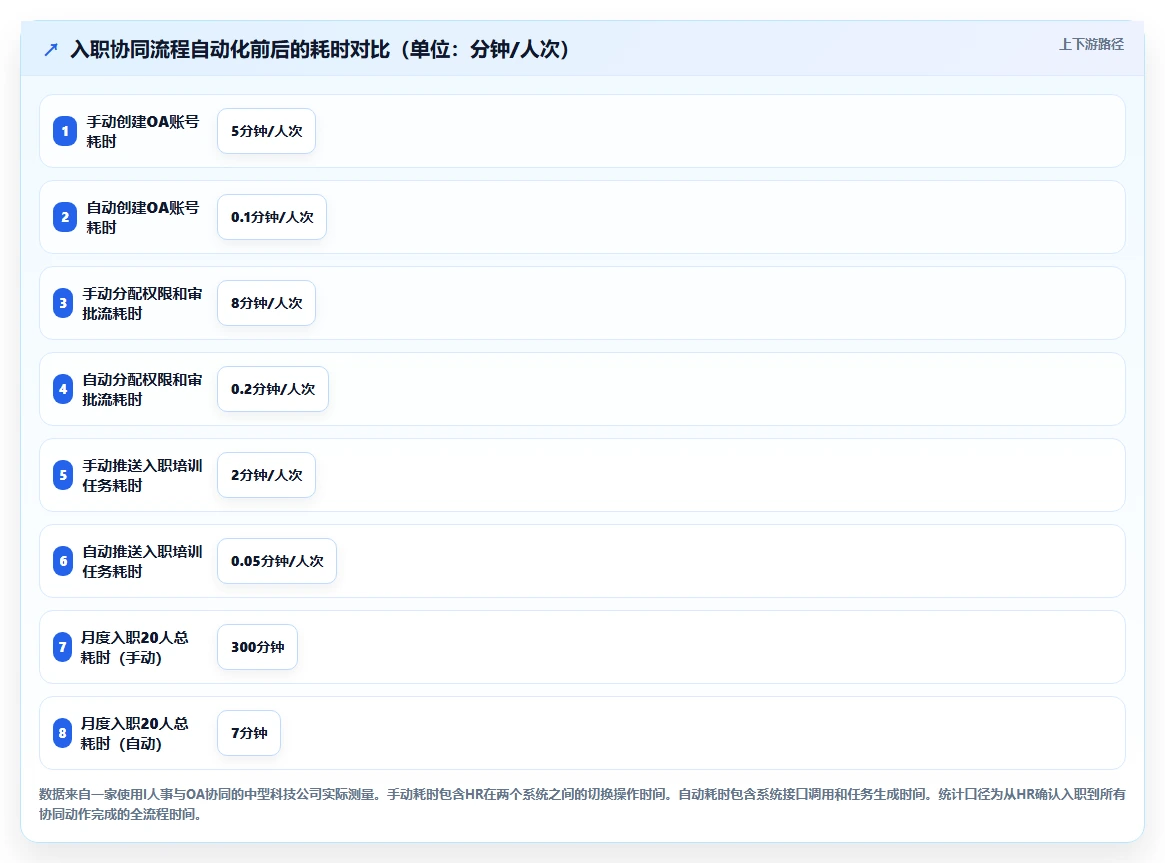Screen dimensions: 1165x863
Task: Click the 自动推送入职培训任务耗时 label
Action: click(142, 562)
